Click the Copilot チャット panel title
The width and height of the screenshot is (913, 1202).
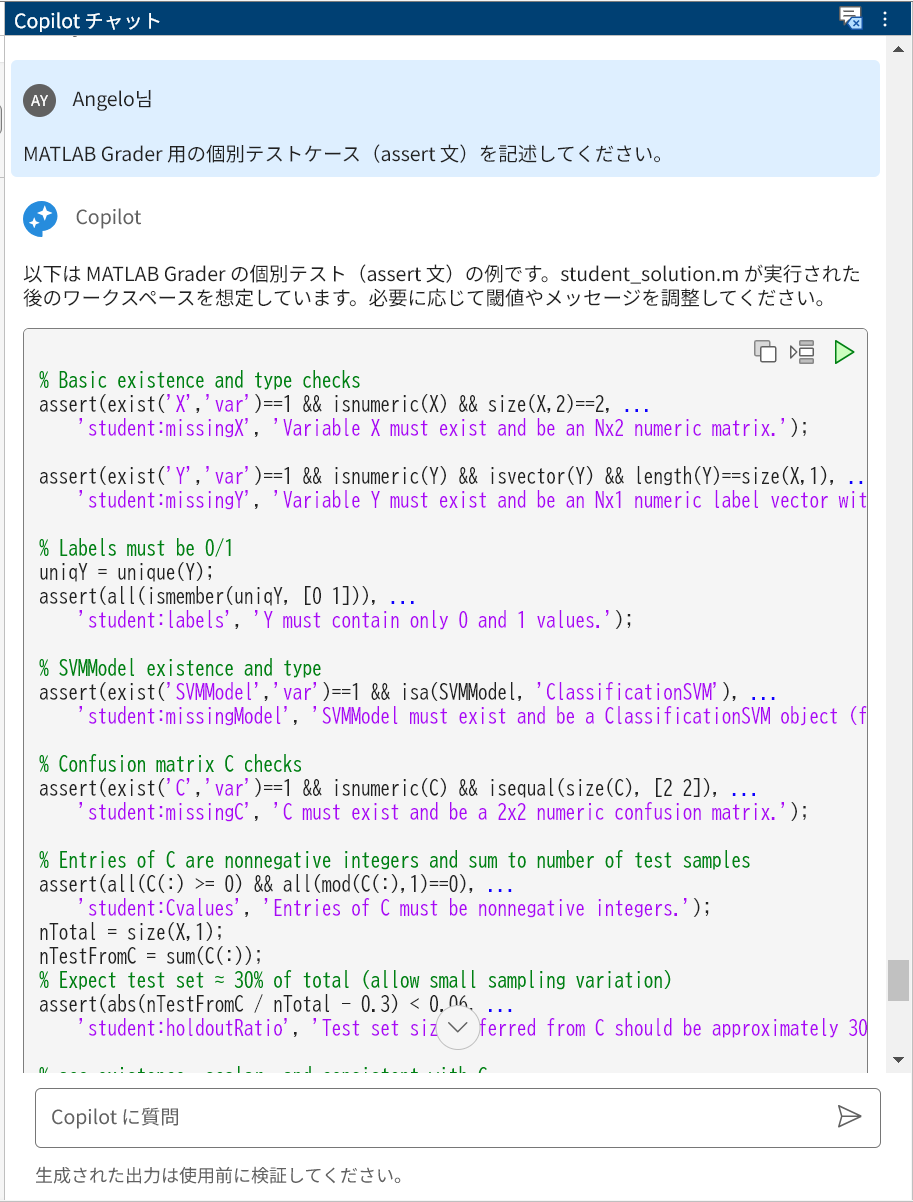(x=88, y=20)
